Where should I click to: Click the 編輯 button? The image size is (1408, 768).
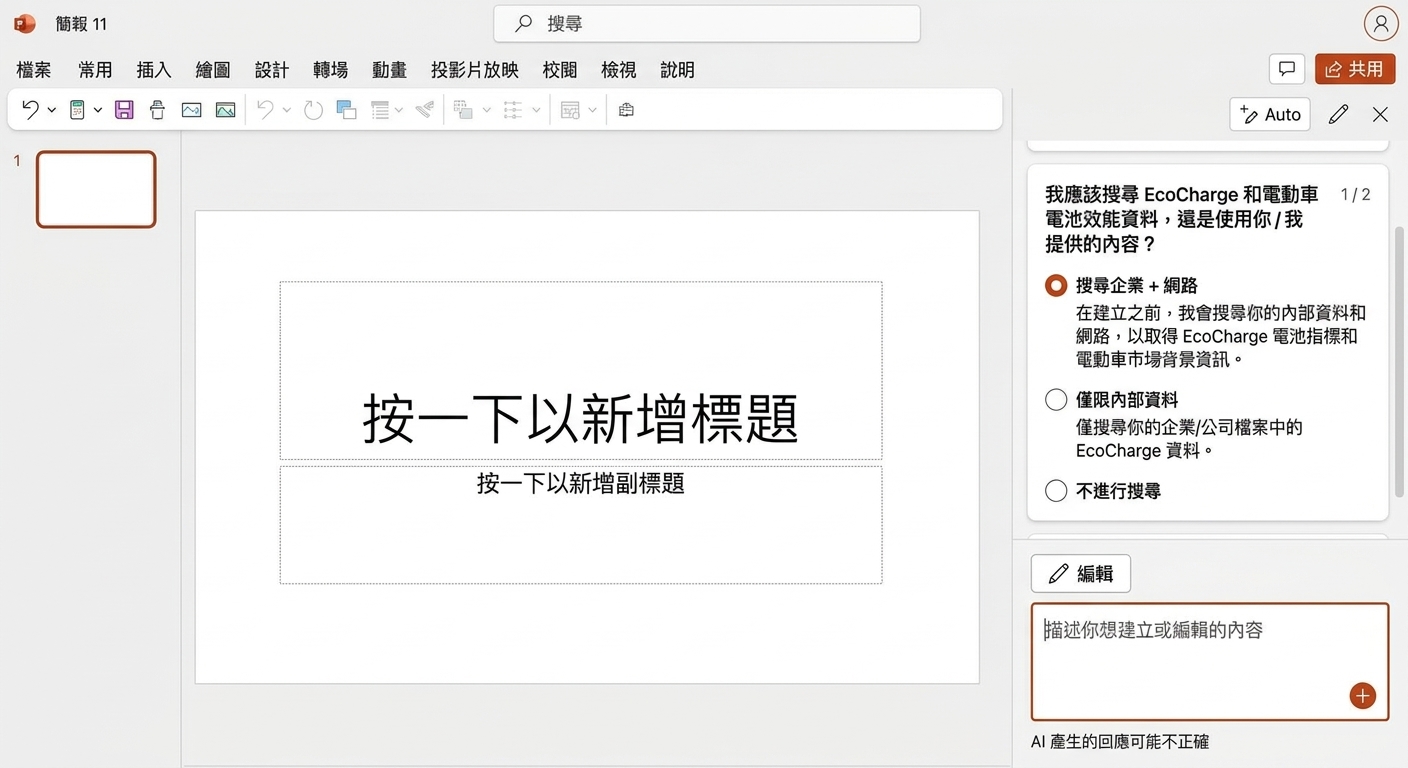pos(1081,574)
